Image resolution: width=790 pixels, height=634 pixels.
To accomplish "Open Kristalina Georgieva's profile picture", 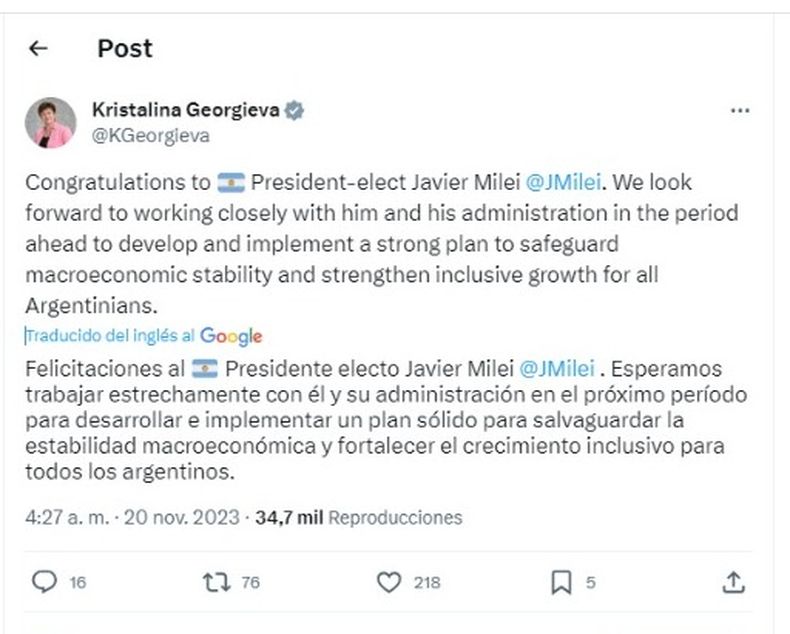I will (x=50, y=122).
